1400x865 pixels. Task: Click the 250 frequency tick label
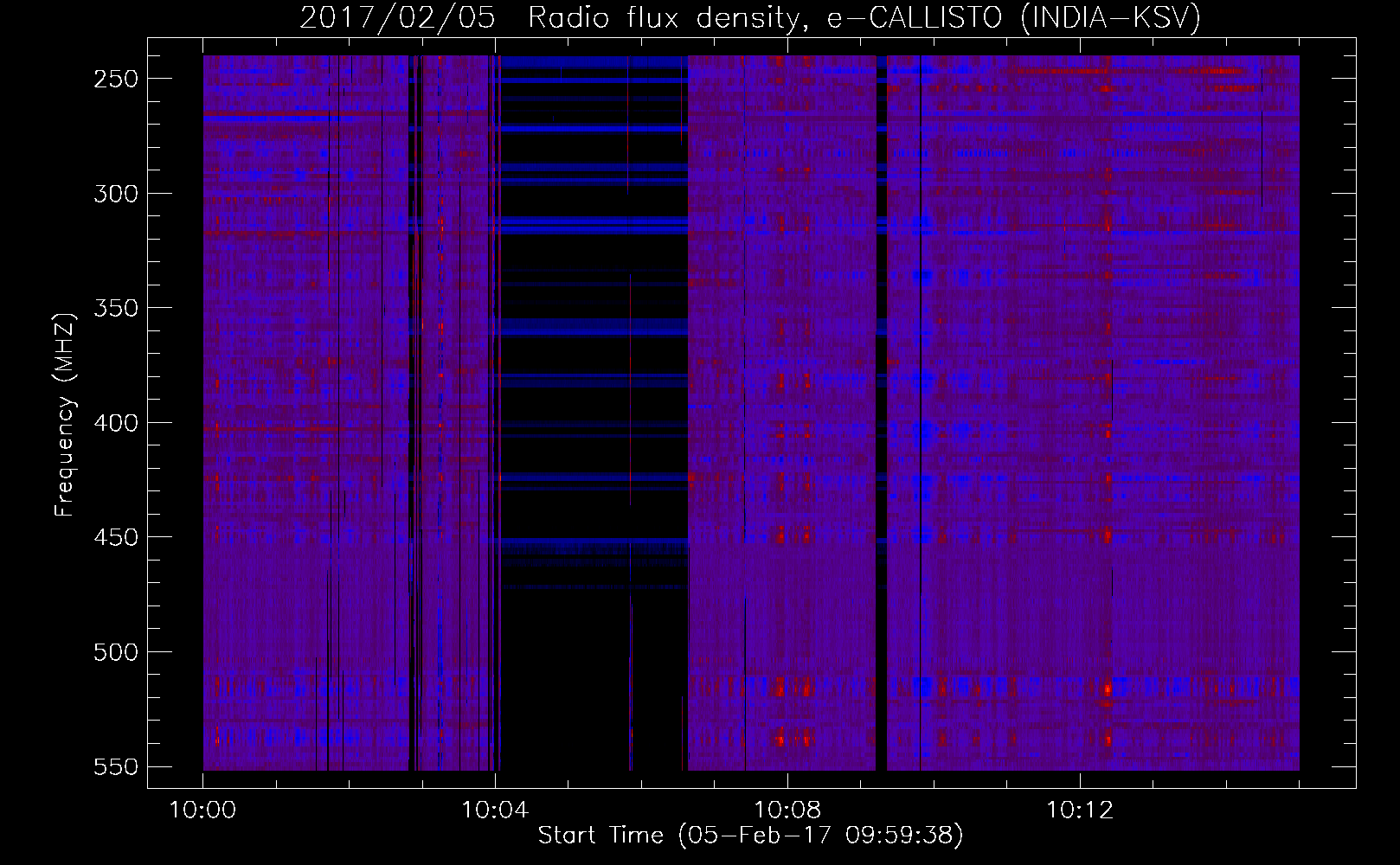tap(116, 79)
